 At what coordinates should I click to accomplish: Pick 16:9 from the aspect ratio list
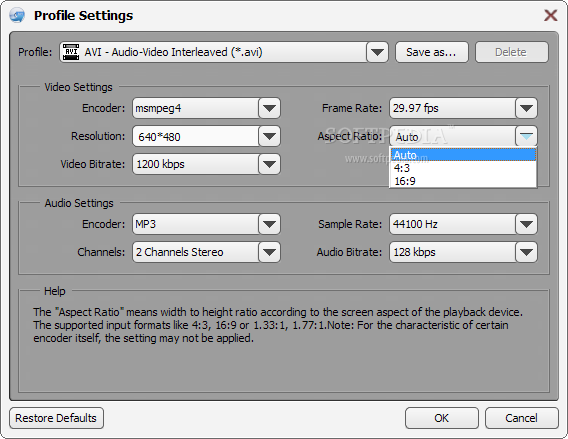463,181
